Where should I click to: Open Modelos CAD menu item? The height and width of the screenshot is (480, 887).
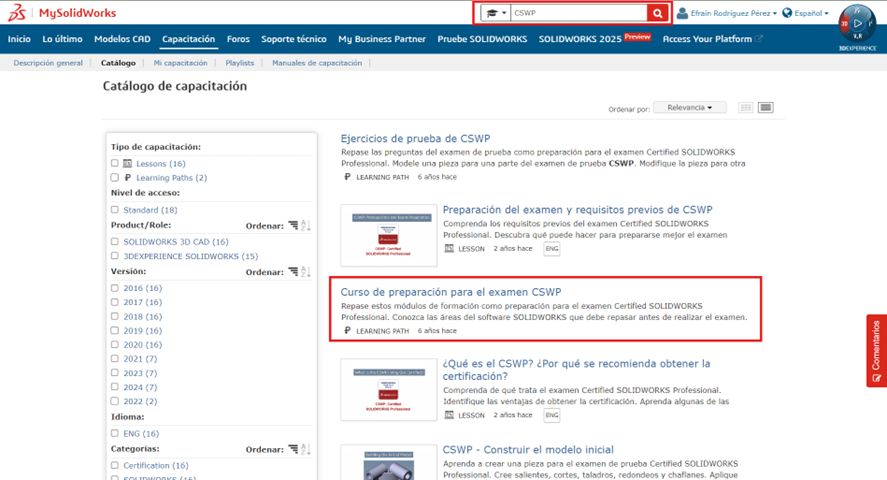click(x=122, y=39)
